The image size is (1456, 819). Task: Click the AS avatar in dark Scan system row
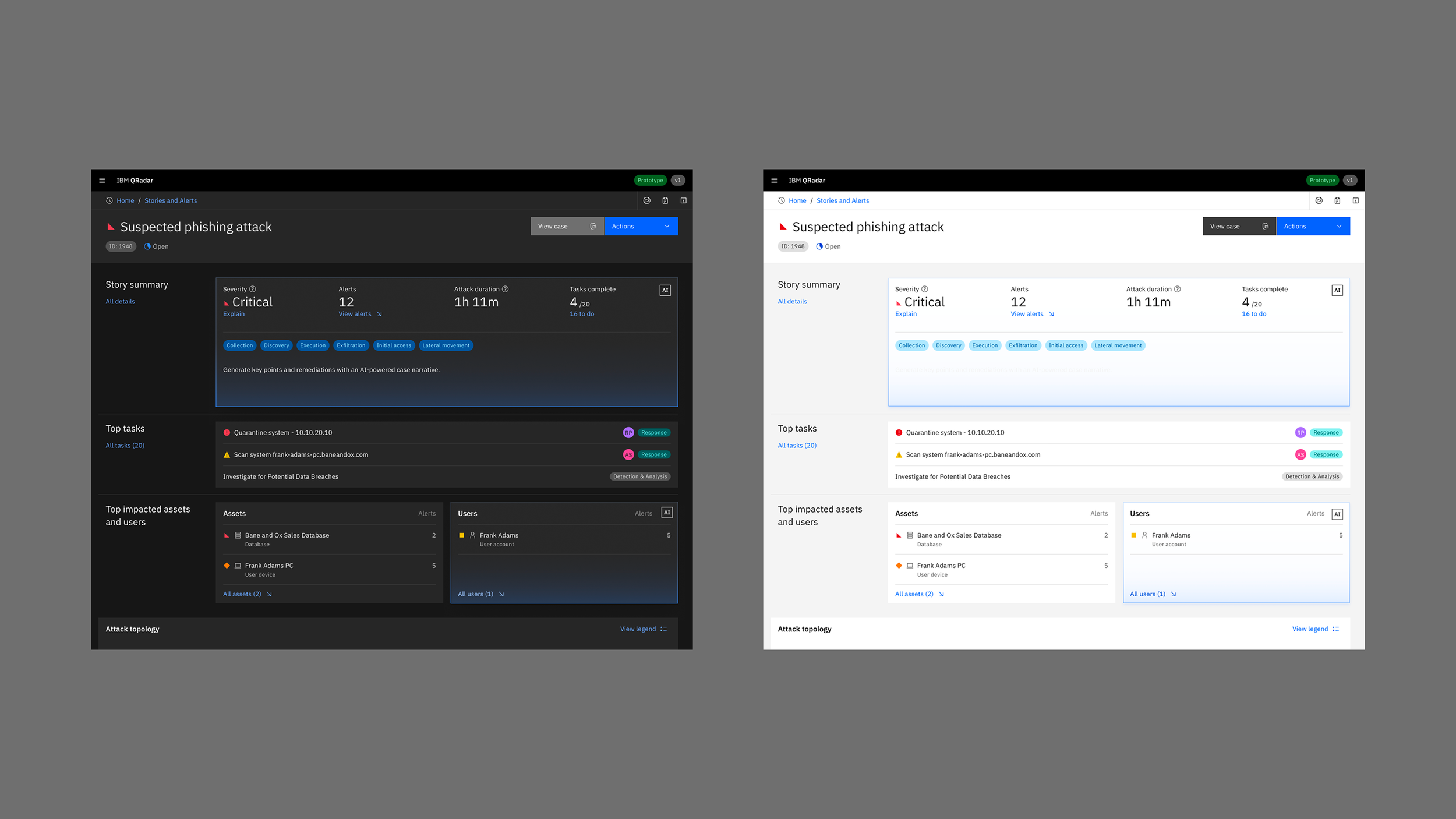point(628,455)
